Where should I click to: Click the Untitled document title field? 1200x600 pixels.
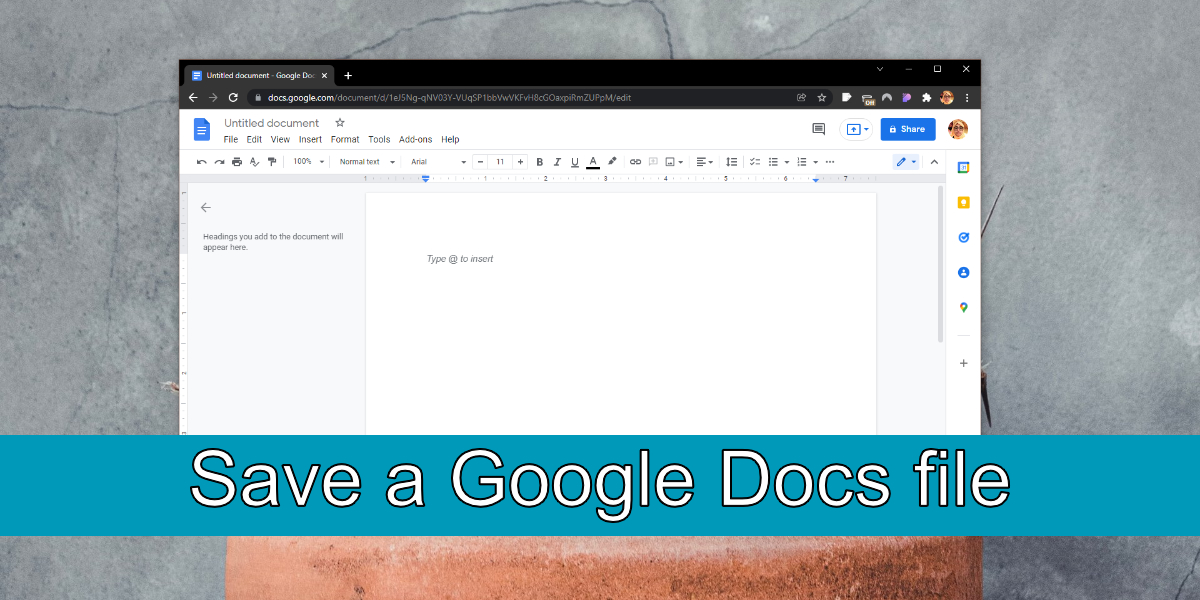(272, 123)
